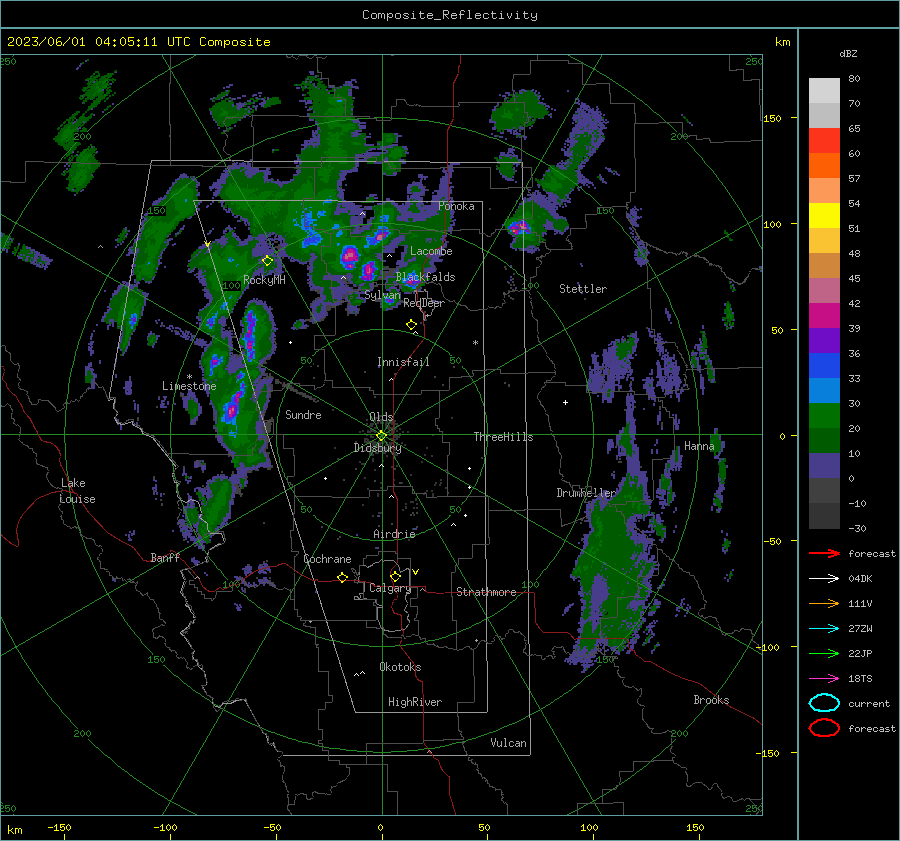Click the red 60 dBZ color swatch

point(824,140)
